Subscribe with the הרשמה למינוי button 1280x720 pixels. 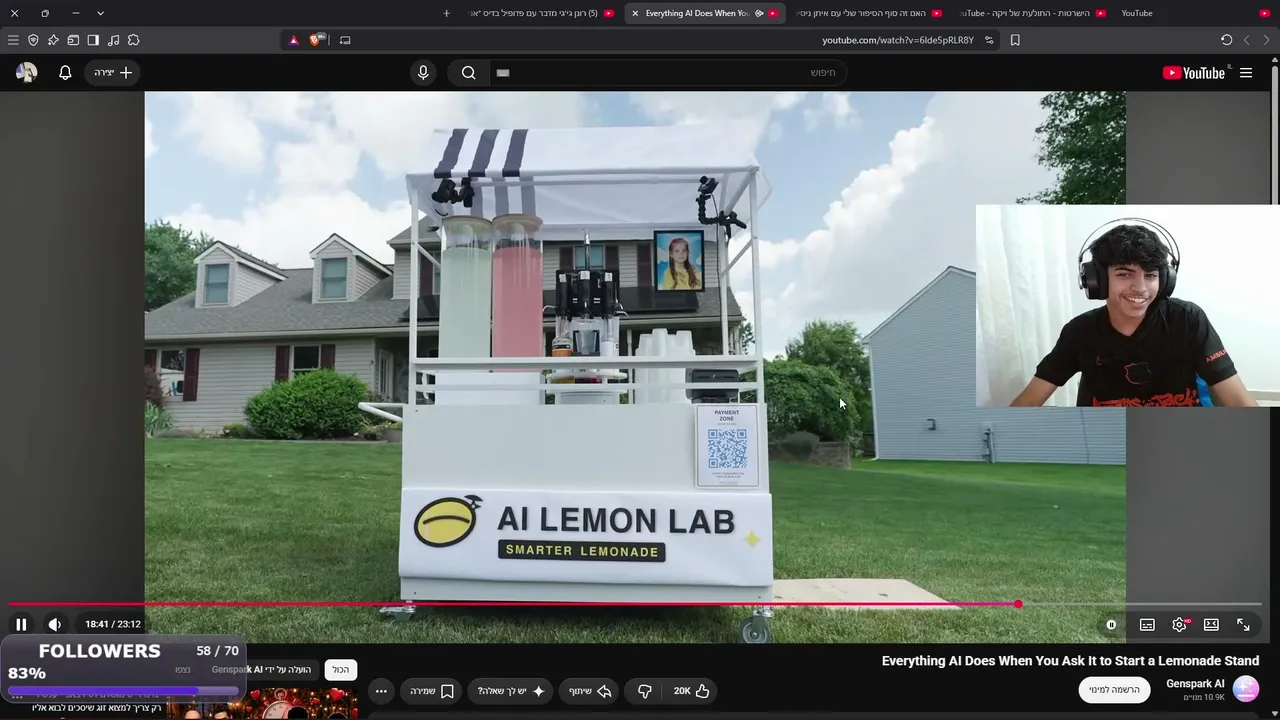1114,689
